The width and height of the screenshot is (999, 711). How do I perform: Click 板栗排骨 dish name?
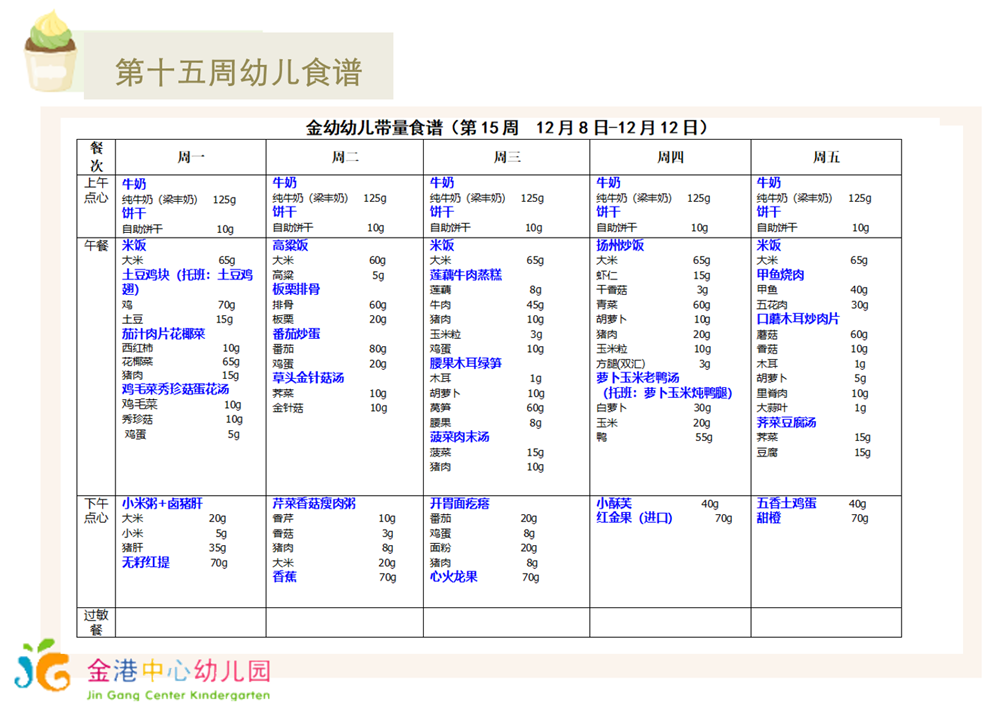(296, 289)
